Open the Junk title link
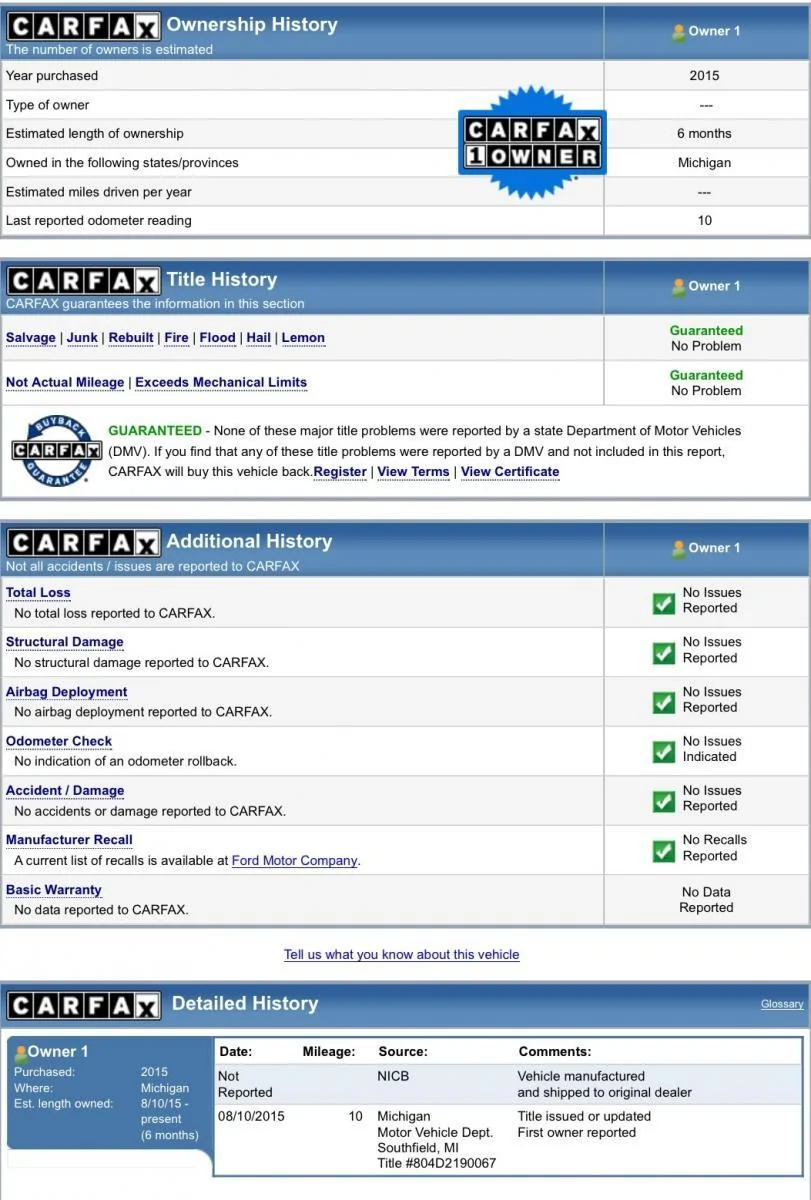 (x=82, y=338)
